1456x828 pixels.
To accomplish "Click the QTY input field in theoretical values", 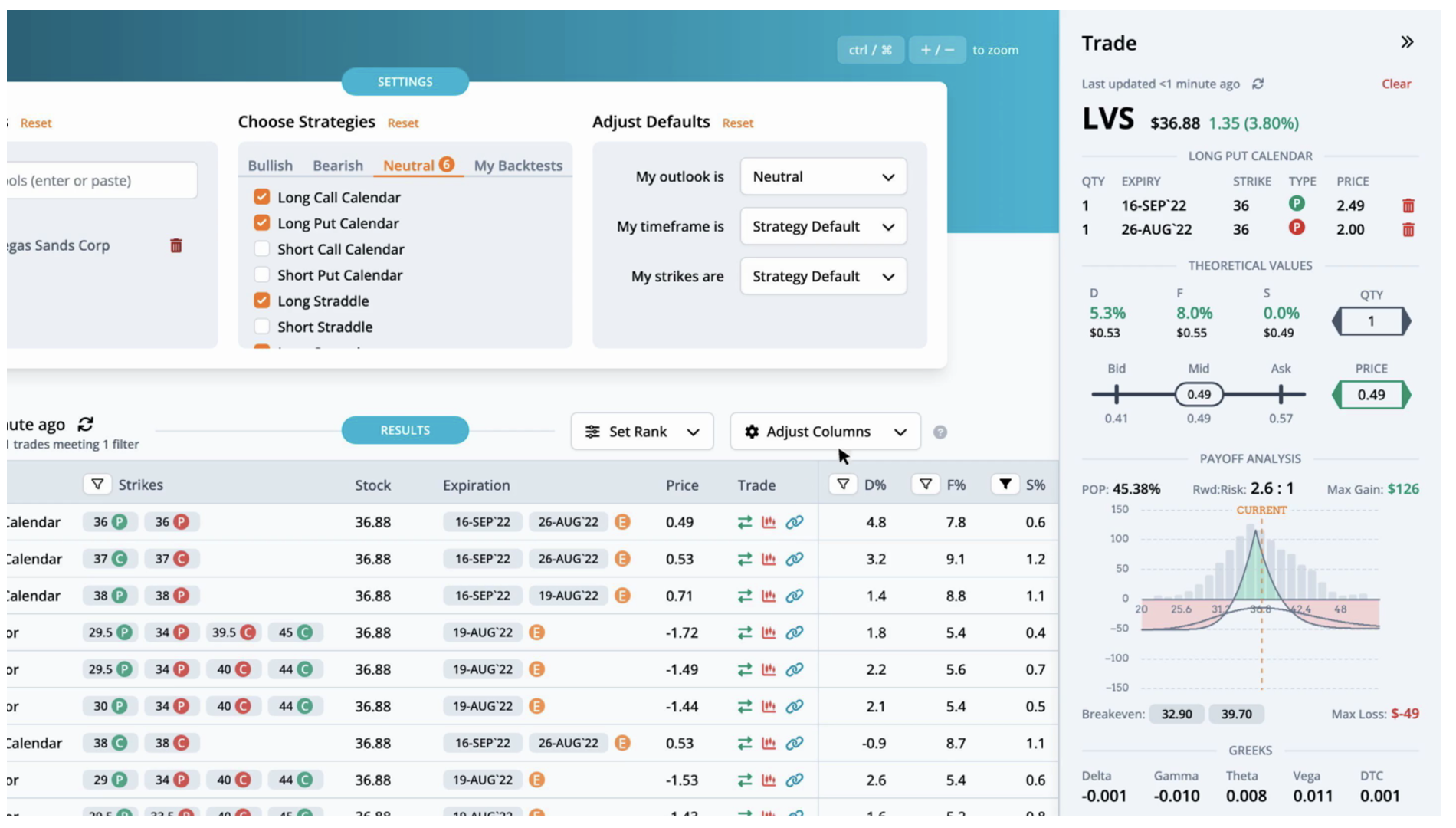I will pyautogui.click(x=1372, y=322).
